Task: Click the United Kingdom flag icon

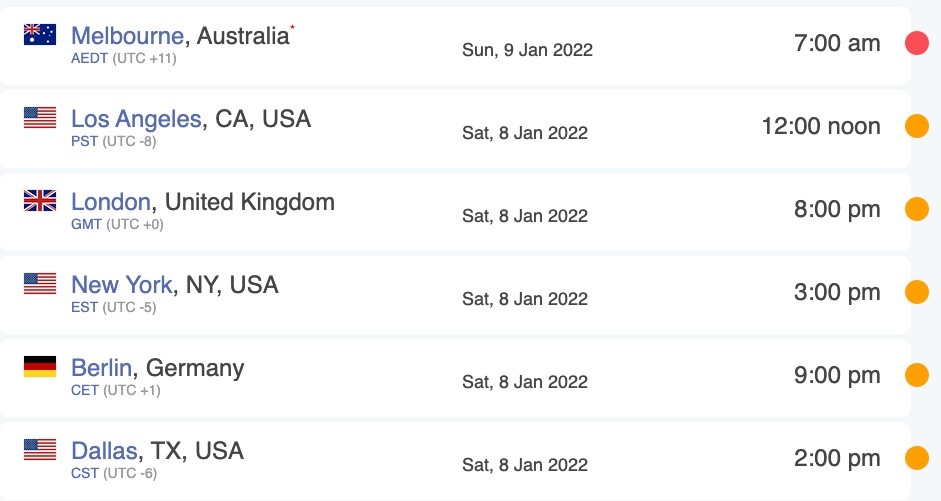Action: 40,201
